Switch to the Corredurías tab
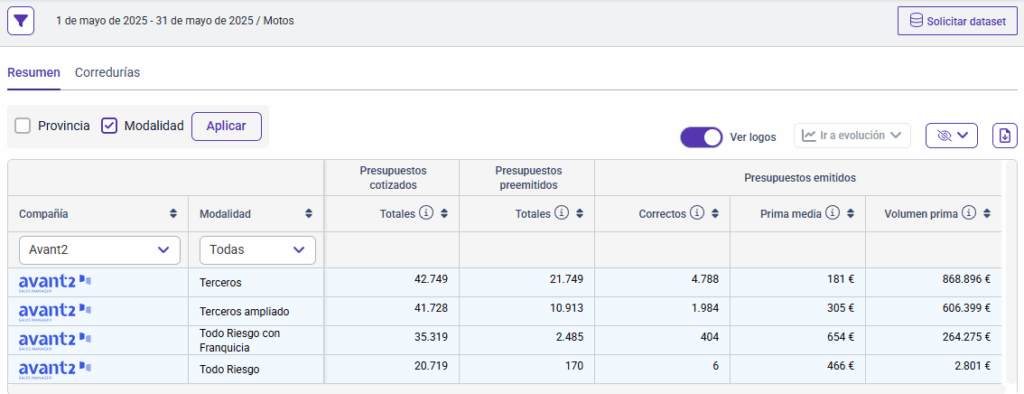The height and width of the screenshot is (394, 1024). tap(107, 73)
